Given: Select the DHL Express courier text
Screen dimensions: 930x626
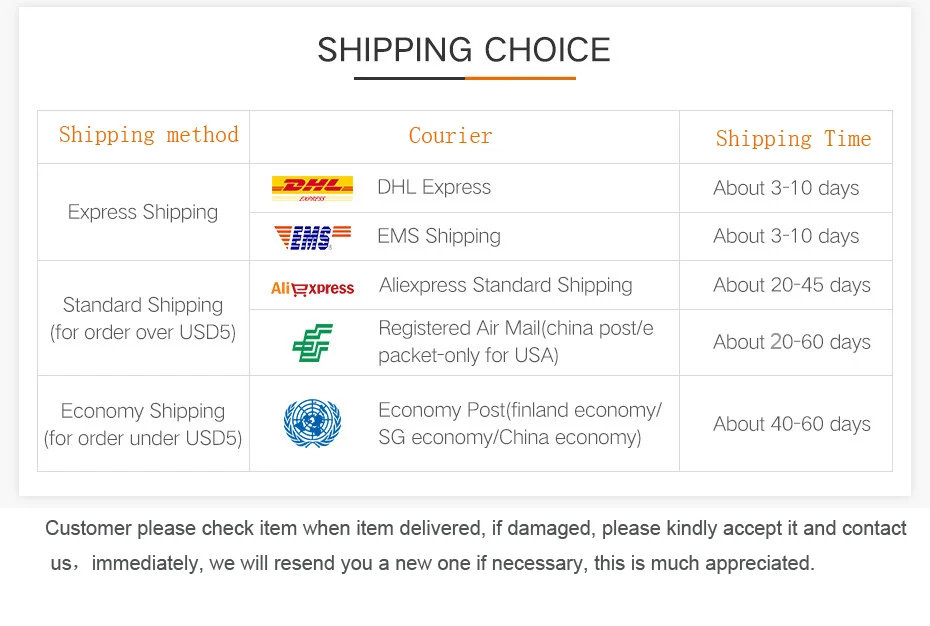Looking at the screenshot, I should click(434, 187).
